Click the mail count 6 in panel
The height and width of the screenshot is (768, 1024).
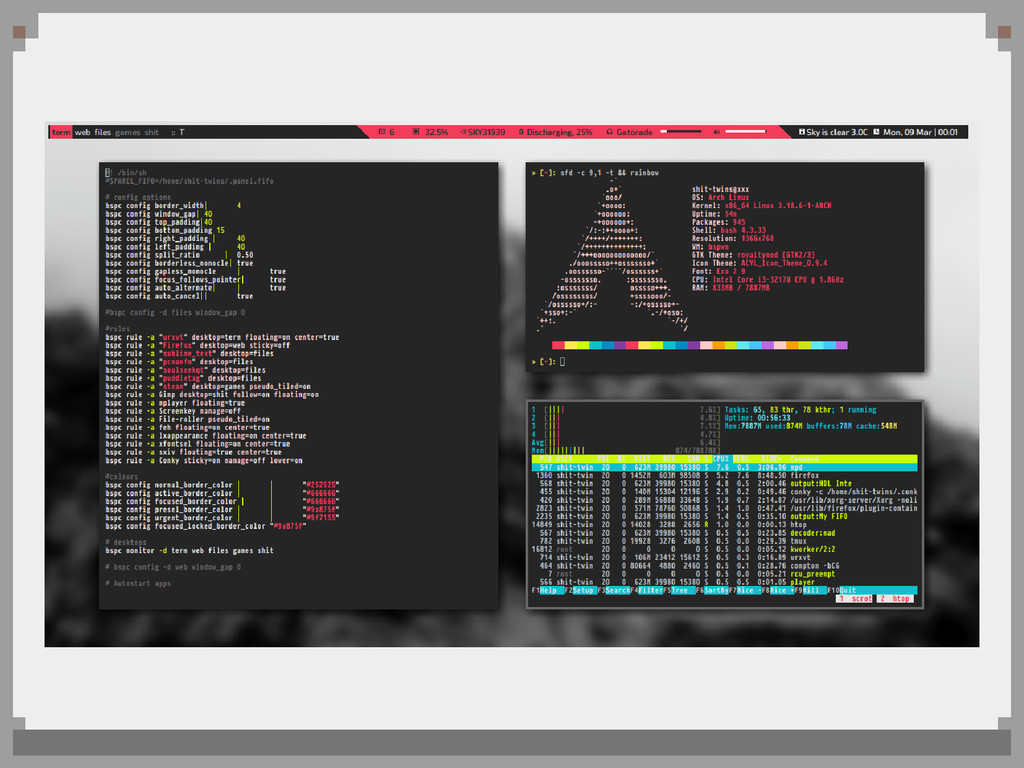point(392,132)
